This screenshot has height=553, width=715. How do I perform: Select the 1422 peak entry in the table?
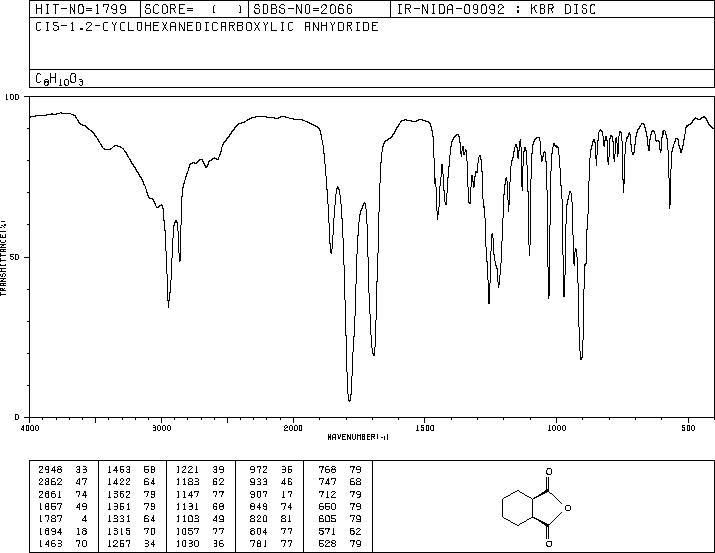[x=131, y=482]
